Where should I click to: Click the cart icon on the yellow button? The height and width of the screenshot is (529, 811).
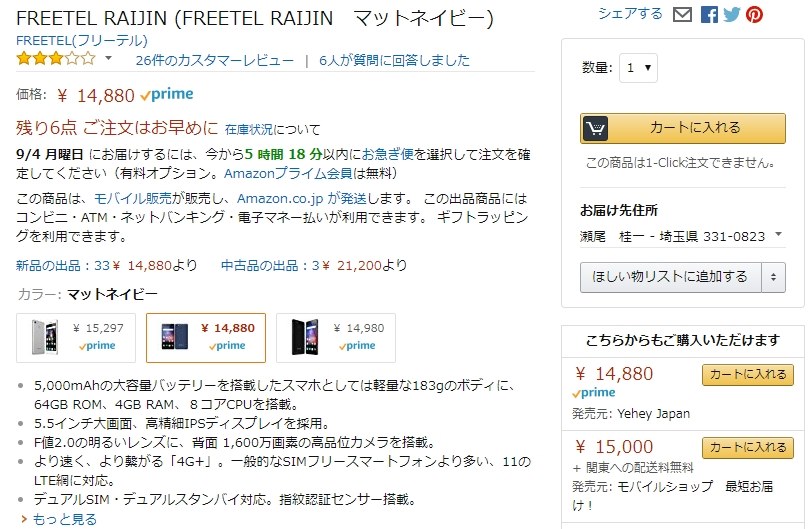[596, 128]
